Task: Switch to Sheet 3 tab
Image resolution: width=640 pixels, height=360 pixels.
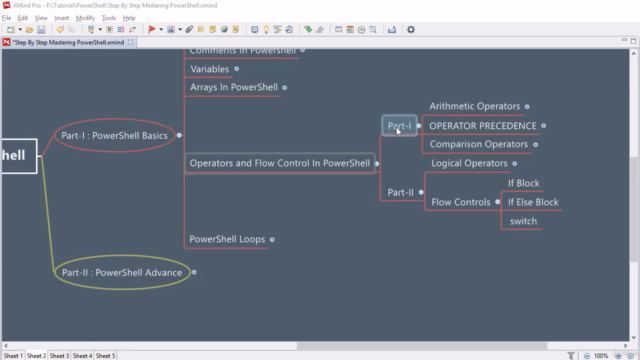Action: click(x=59, y=356)
